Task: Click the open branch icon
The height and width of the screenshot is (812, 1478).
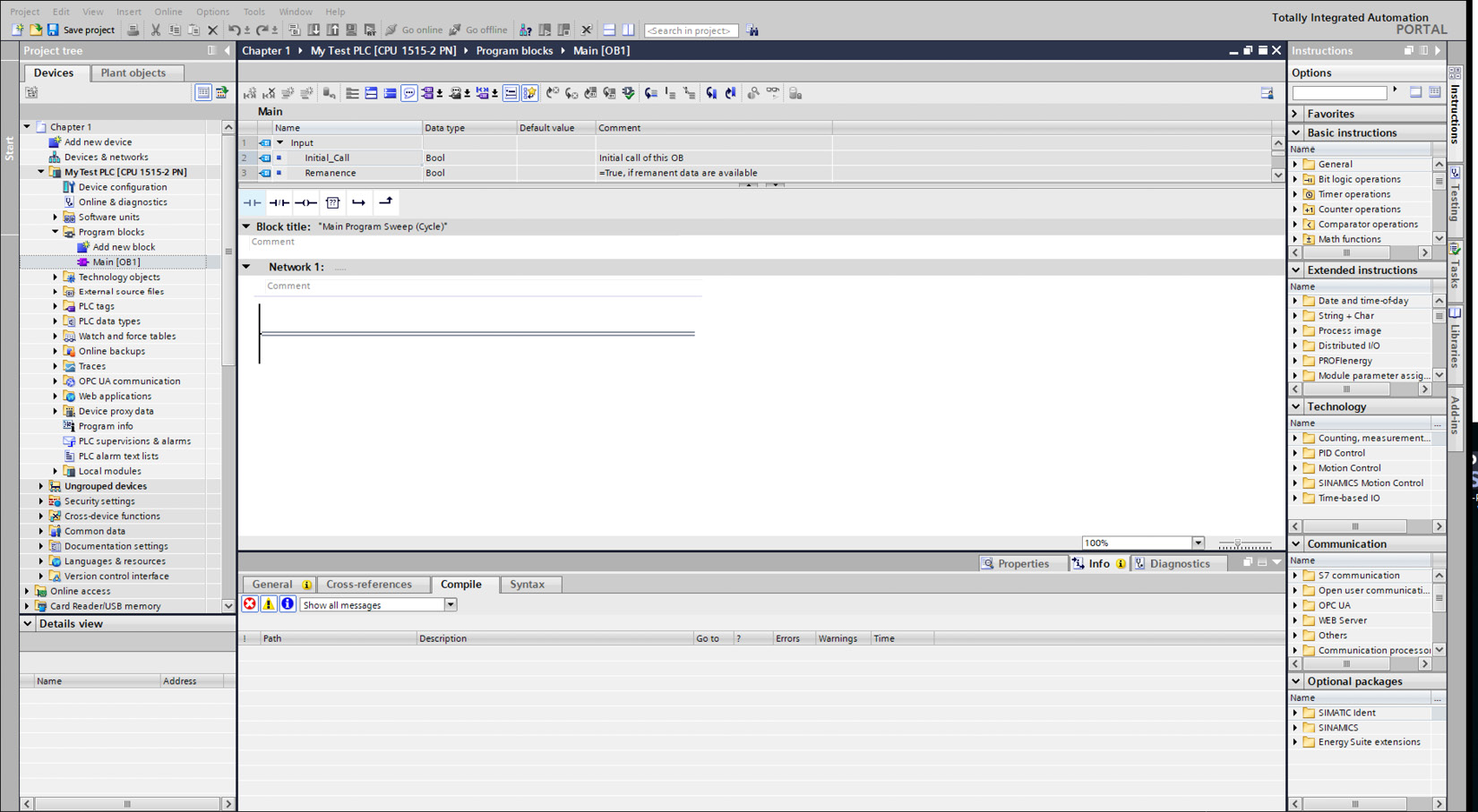Action: coord(359,202)
